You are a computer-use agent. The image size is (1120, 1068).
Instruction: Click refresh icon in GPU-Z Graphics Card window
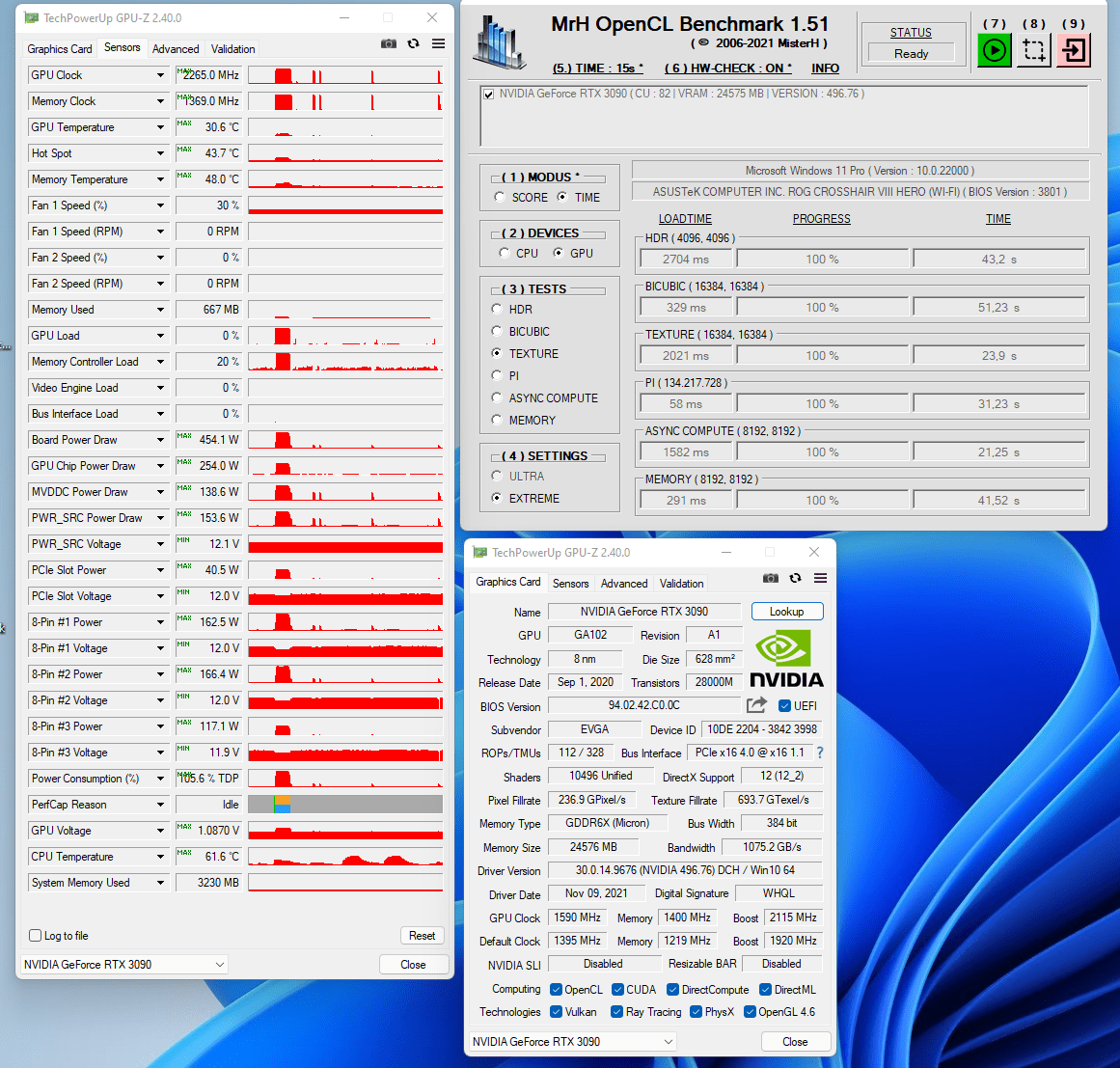[796, 578]
